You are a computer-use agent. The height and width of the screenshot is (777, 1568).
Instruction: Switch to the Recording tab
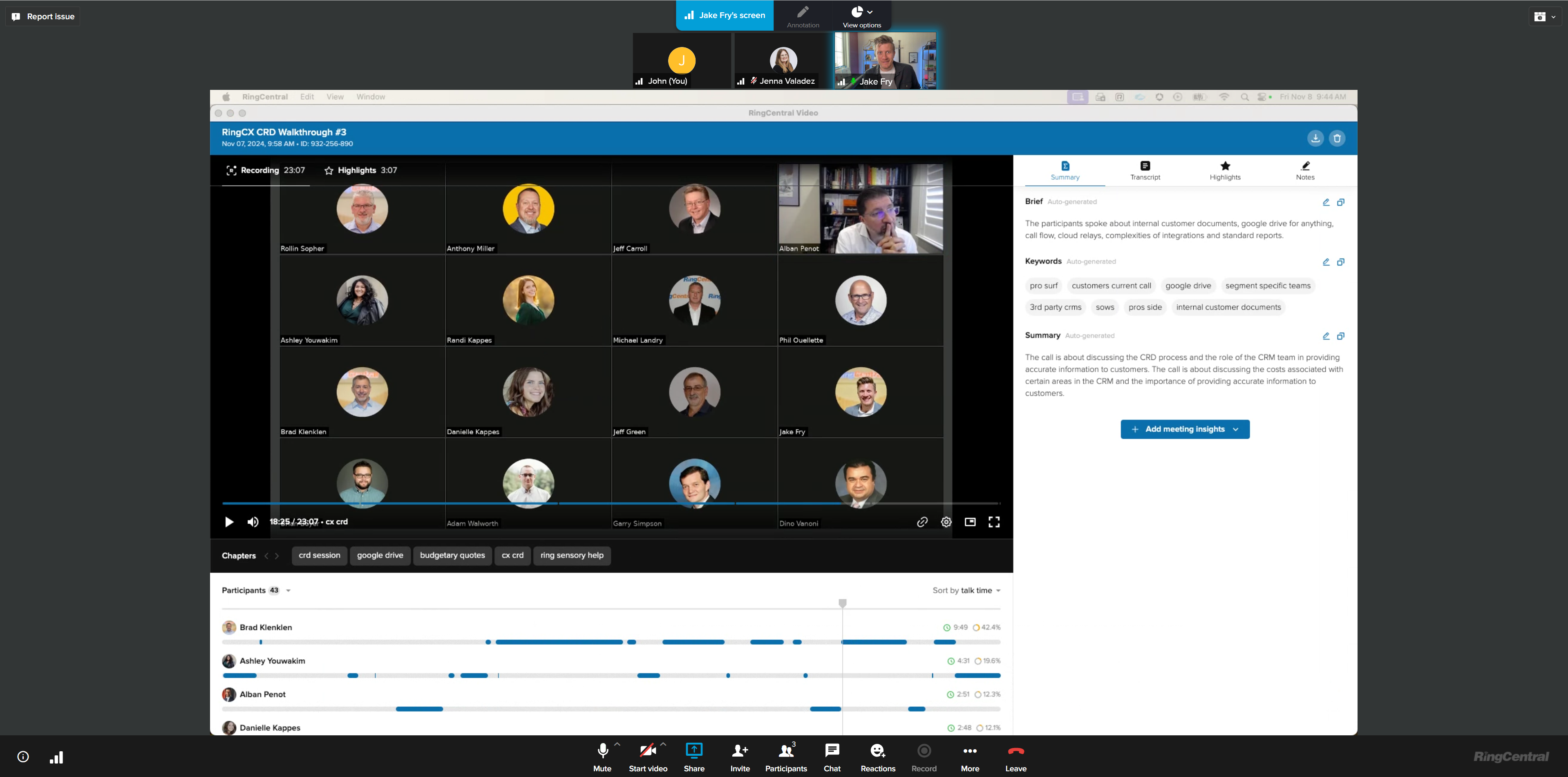click(x=265, y=170)
